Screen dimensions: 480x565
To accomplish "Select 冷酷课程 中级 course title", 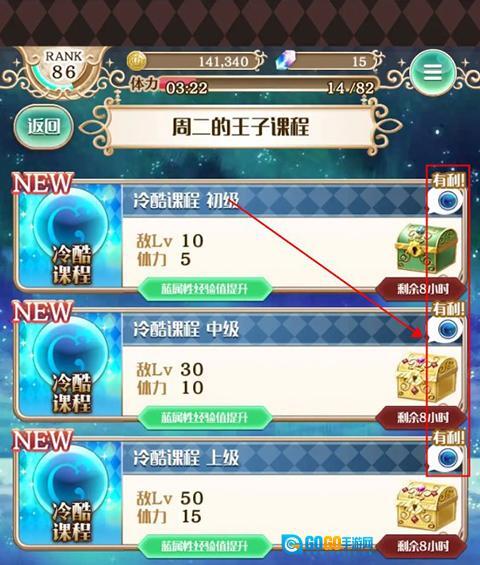I will (x=186, y=329).
